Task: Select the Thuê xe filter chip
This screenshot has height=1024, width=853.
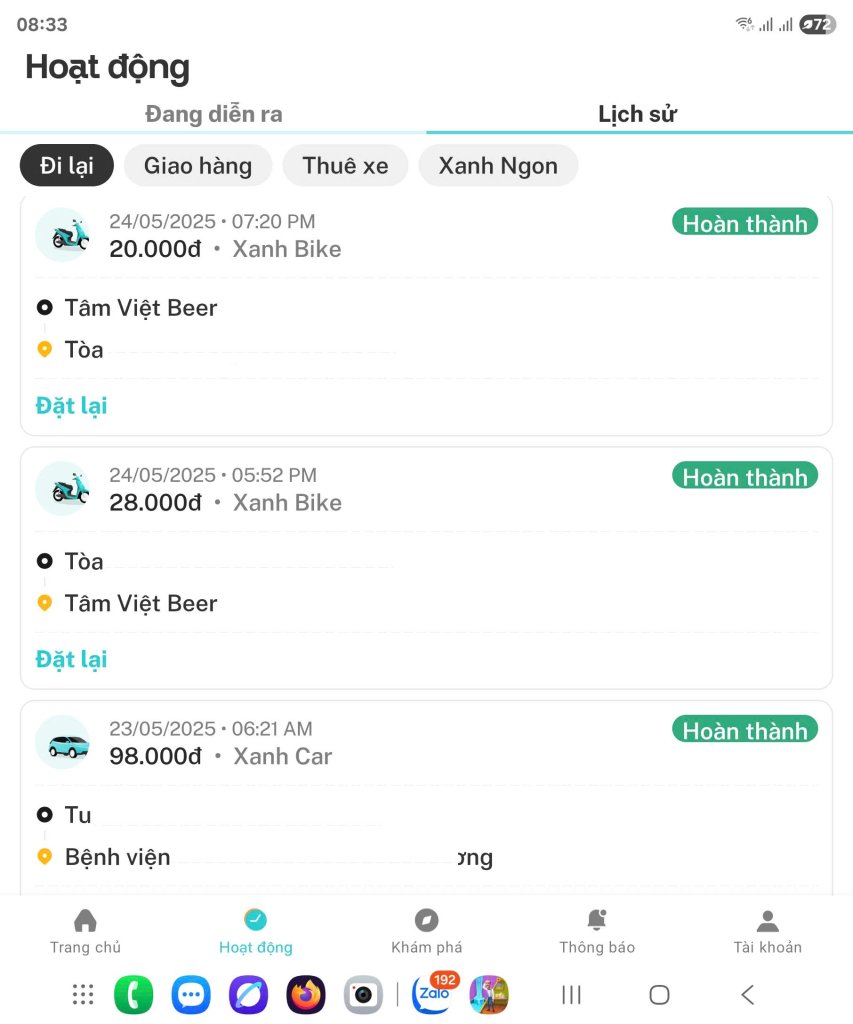Action: 345,165
